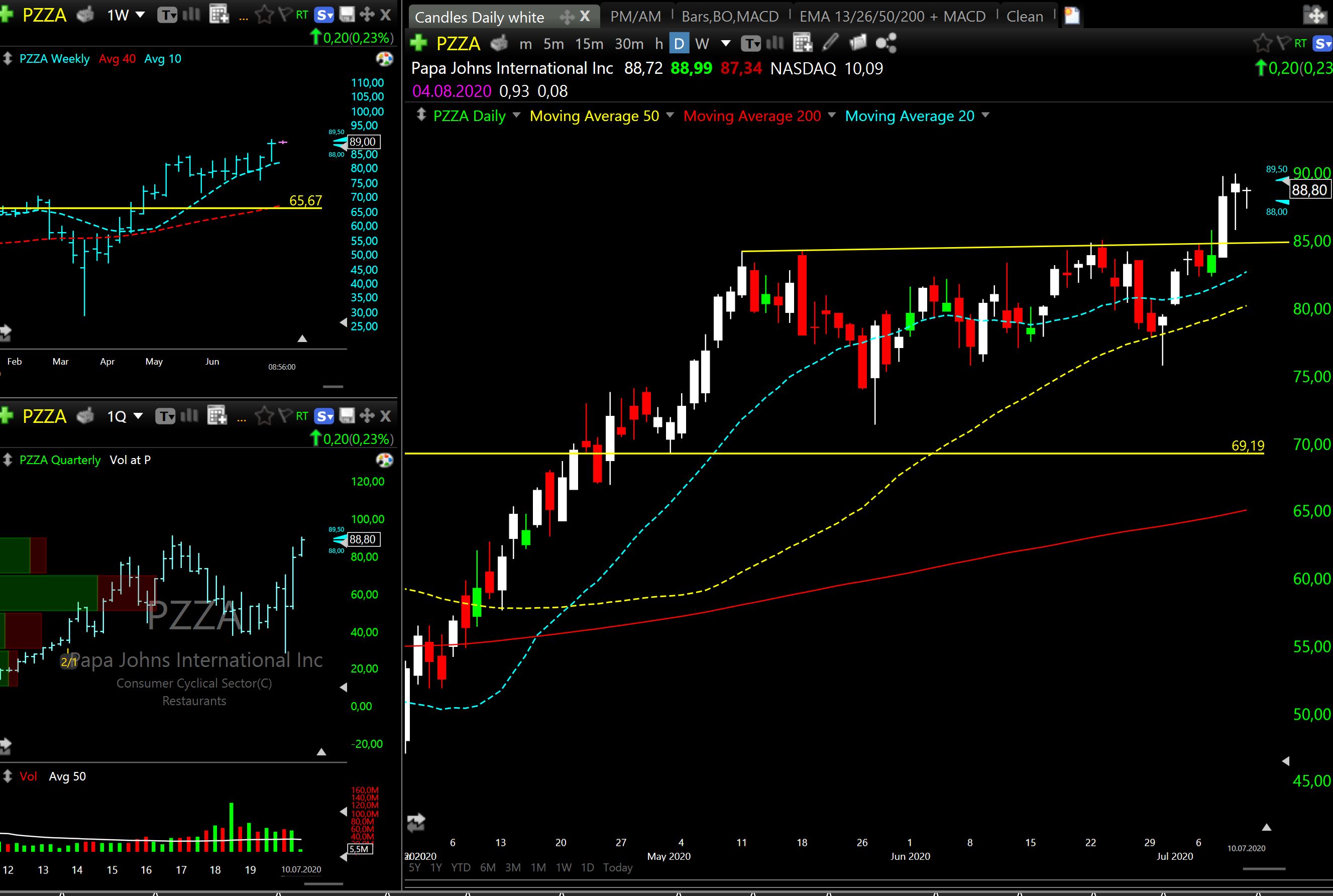Viewport: 1333px width, 896px height.
Task: Open the calendar table icon on weekly chart
Action: click(x=219, y=15)
